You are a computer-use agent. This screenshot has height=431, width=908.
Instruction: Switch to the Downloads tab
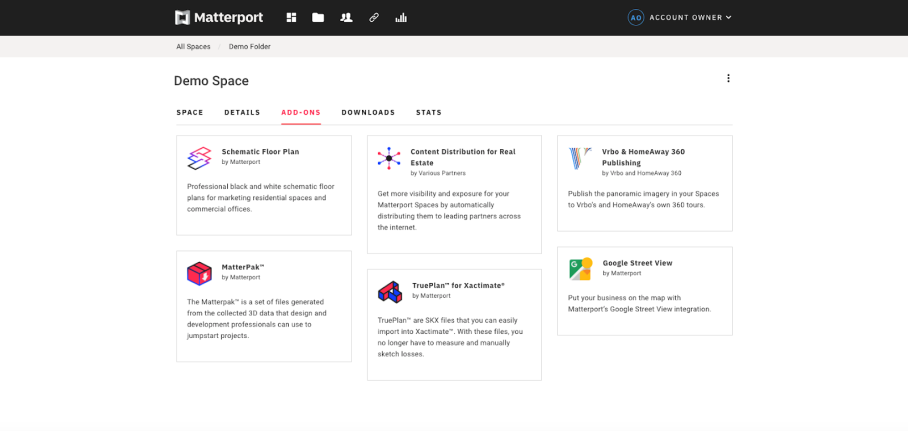[368, 112]
